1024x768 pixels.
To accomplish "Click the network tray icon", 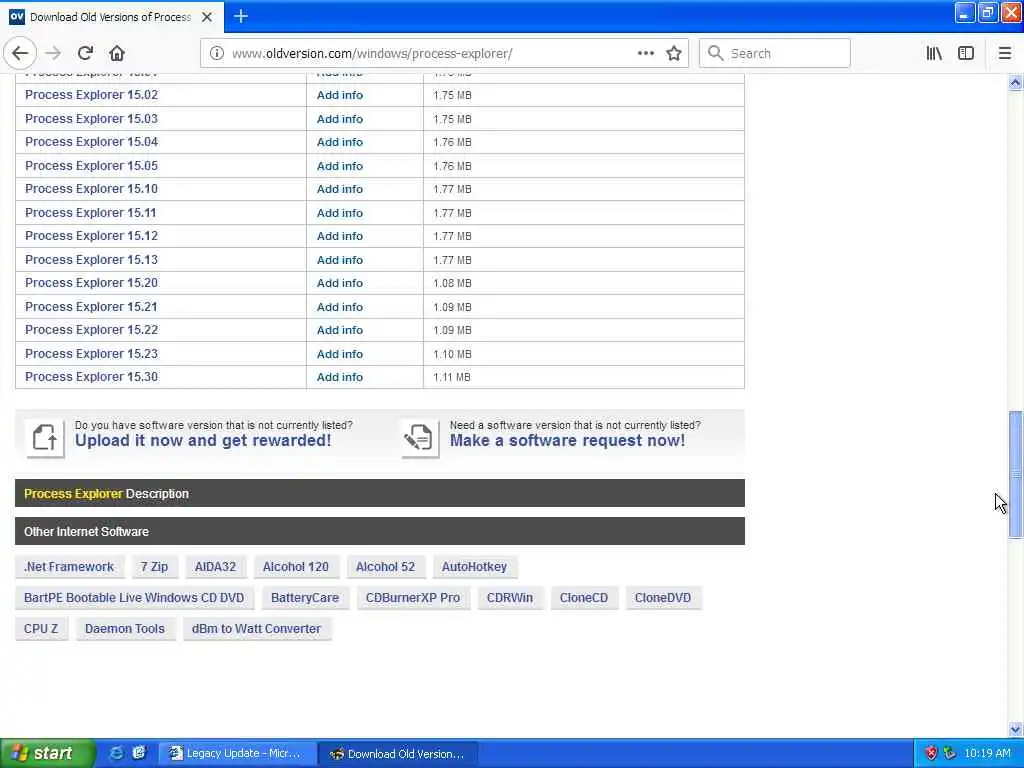I will tap(950, 753).
